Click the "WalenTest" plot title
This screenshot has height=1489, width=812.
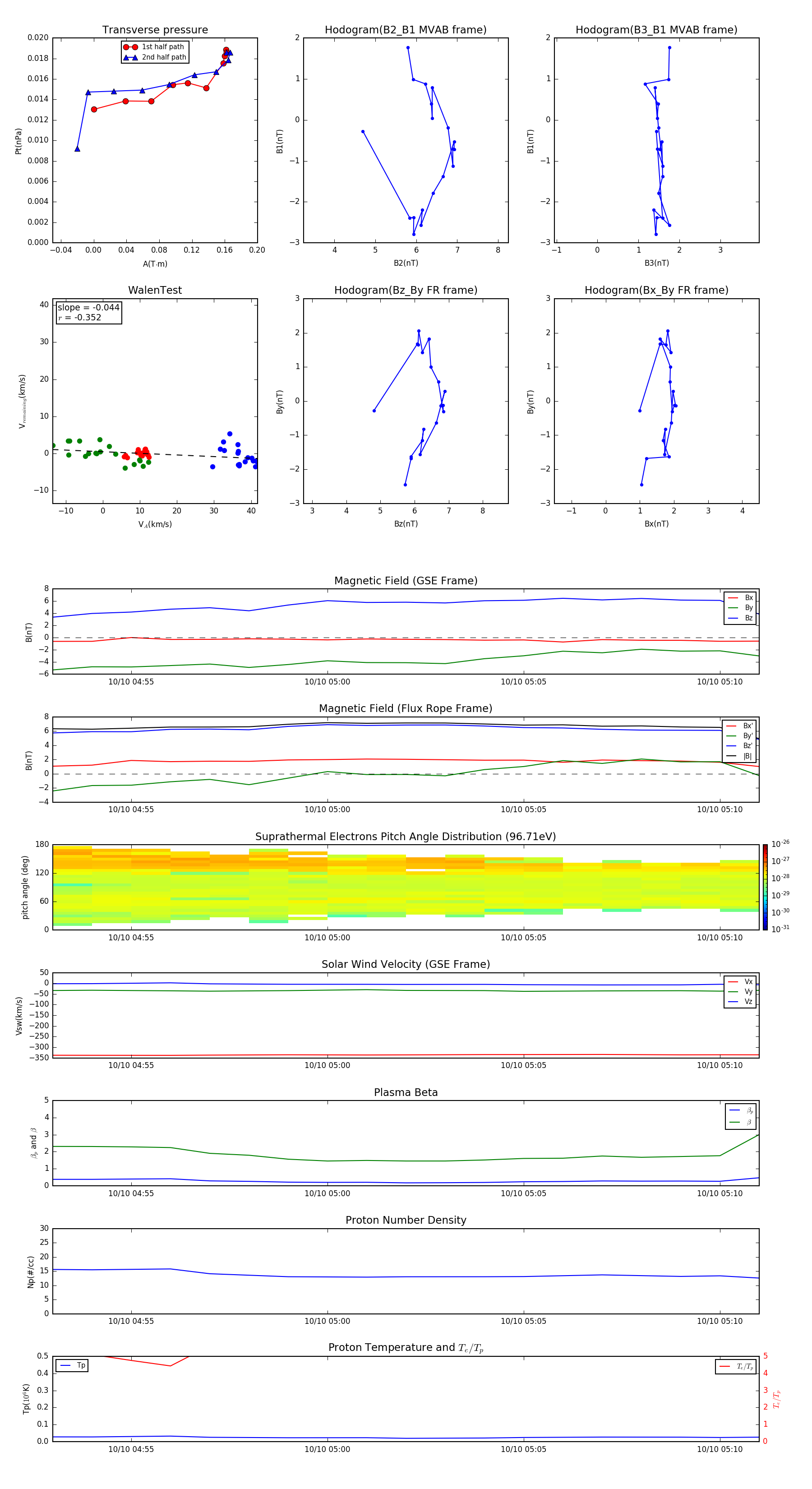[x=155, y=290]
